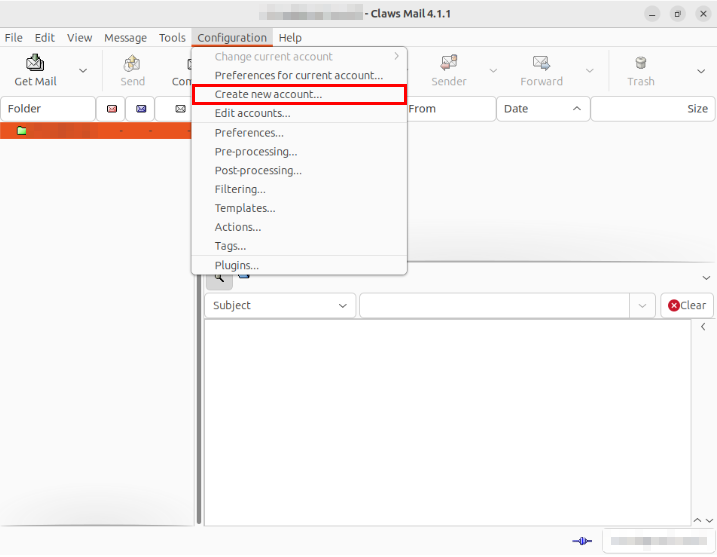The height and width of the screenshot is (557, 717).
Task: Open the Help menu
Action: coord(290,37)
